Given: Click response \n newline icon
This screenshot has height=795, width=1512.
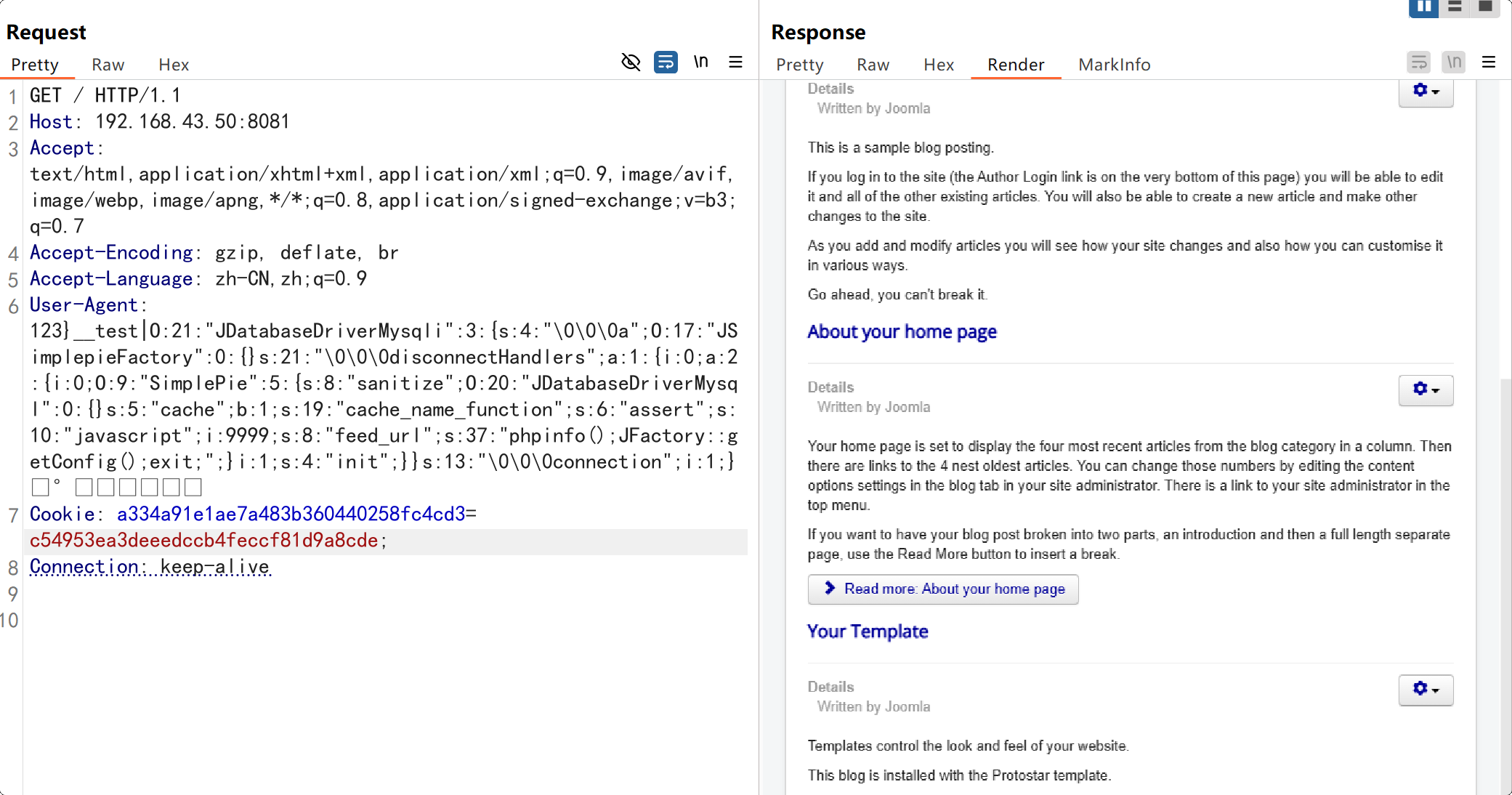Looking at the screenshot, I should [1453, 62].
